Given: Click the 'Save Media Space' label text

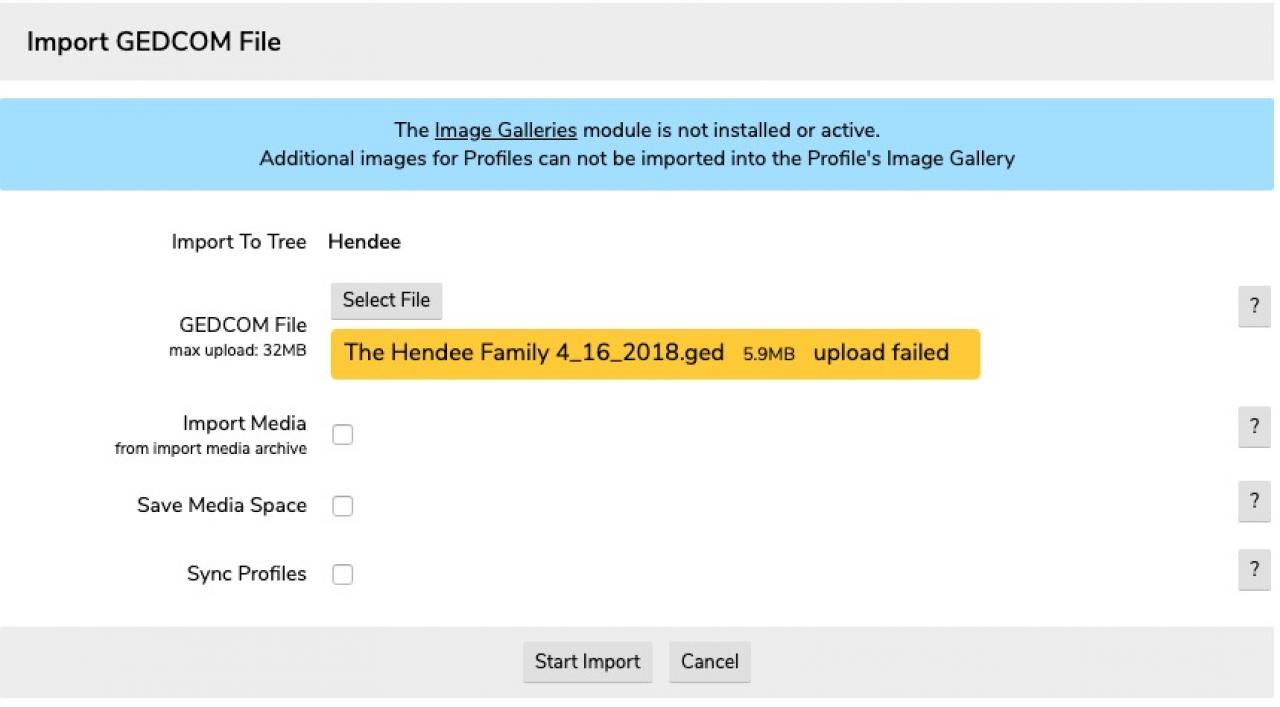Looking at the screenshot, I should 222,505.
